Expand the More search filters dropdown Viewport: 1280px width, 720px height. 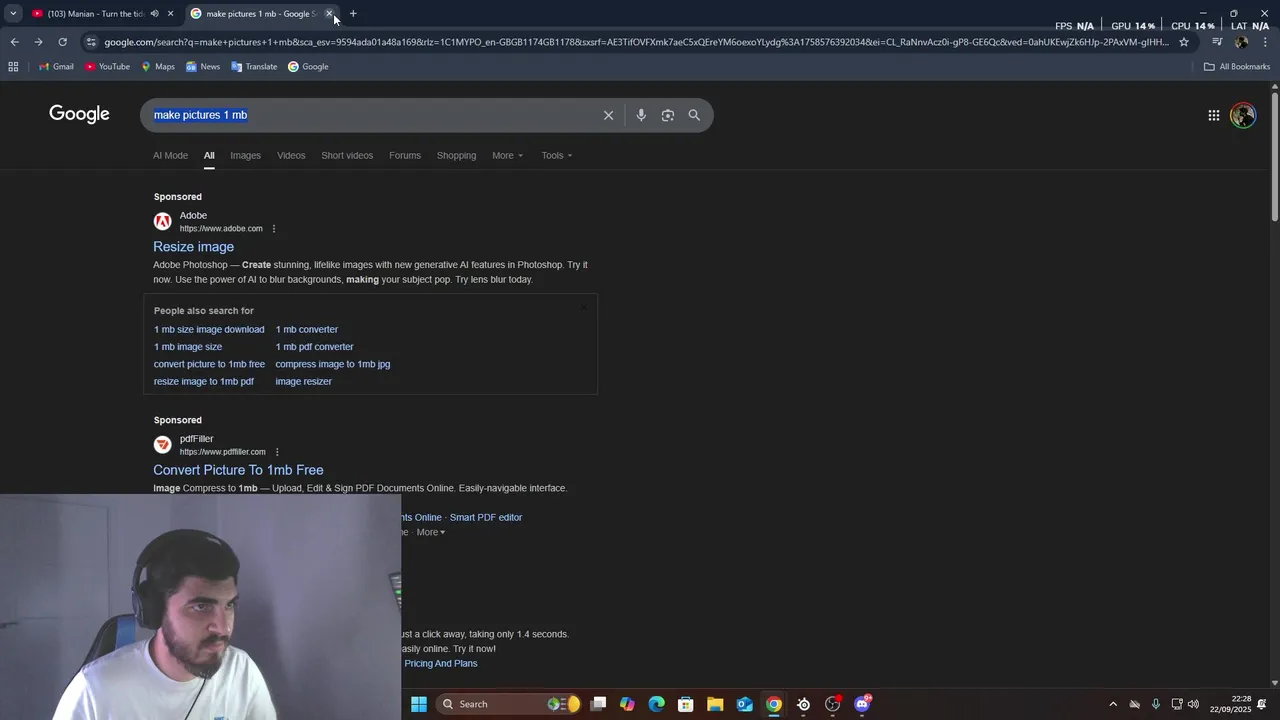[x=507, y=155]
